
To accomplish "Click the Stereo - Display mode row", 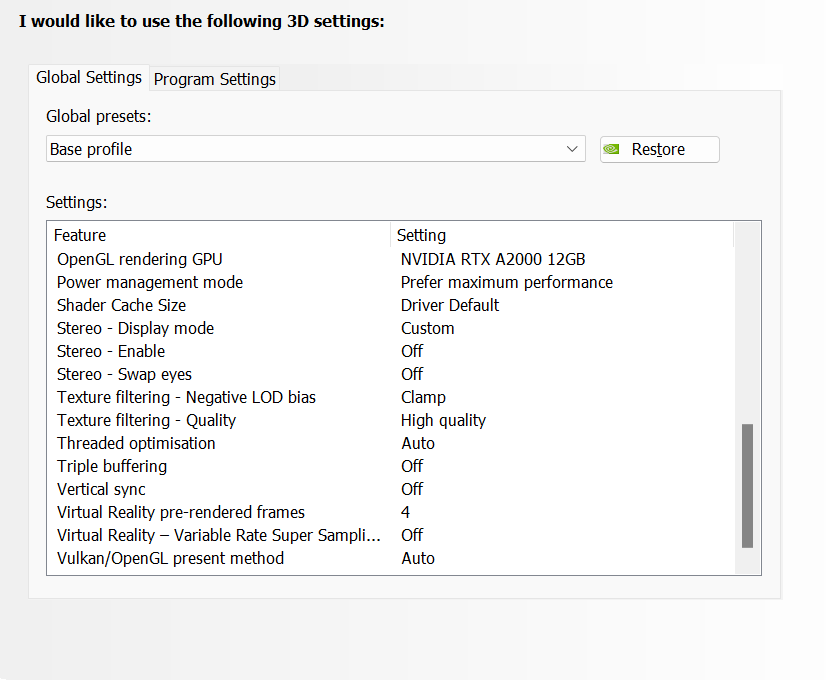I will tap(135, 328).
